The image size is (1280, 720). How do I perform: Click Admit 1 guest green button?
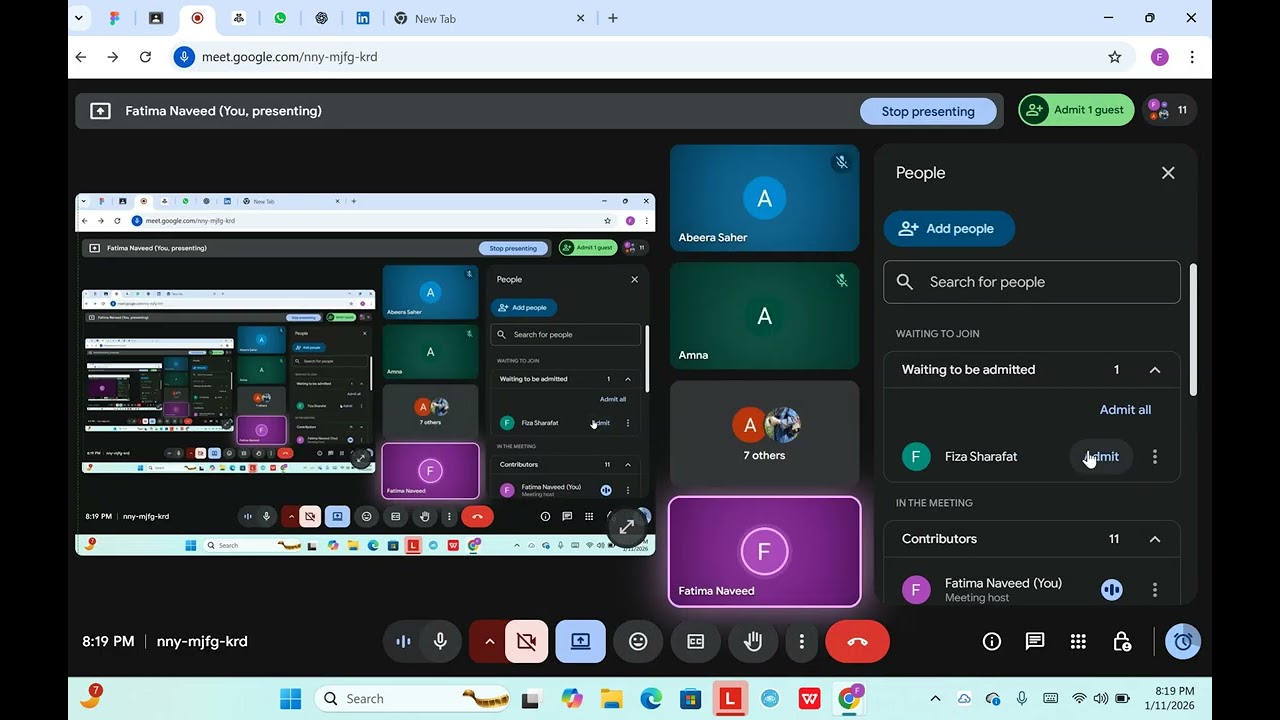[1076, 110]
